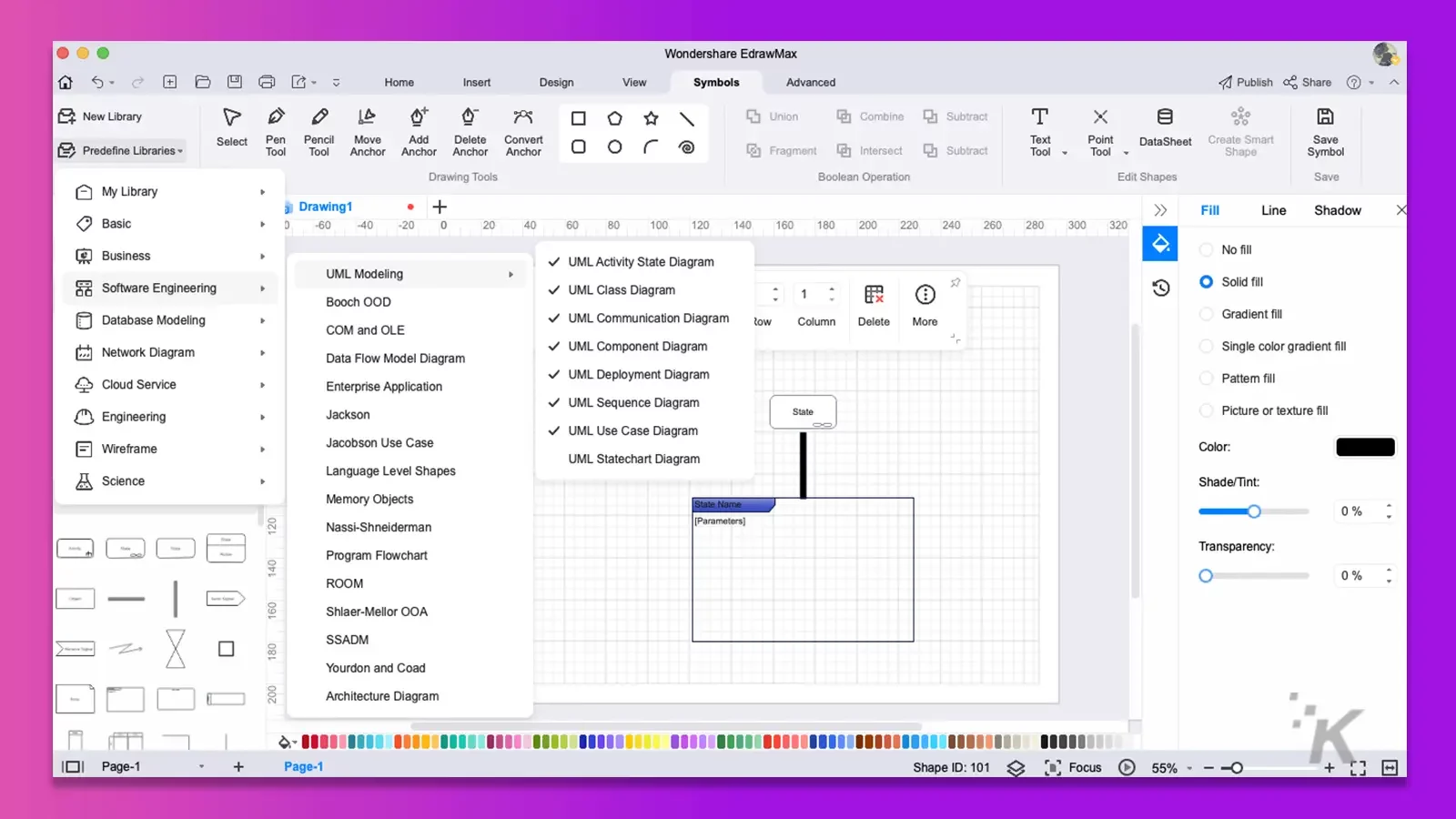This screenshot has height=819, width=1456.
Task: Select the Point Tool
Action: click(1100, 131)
